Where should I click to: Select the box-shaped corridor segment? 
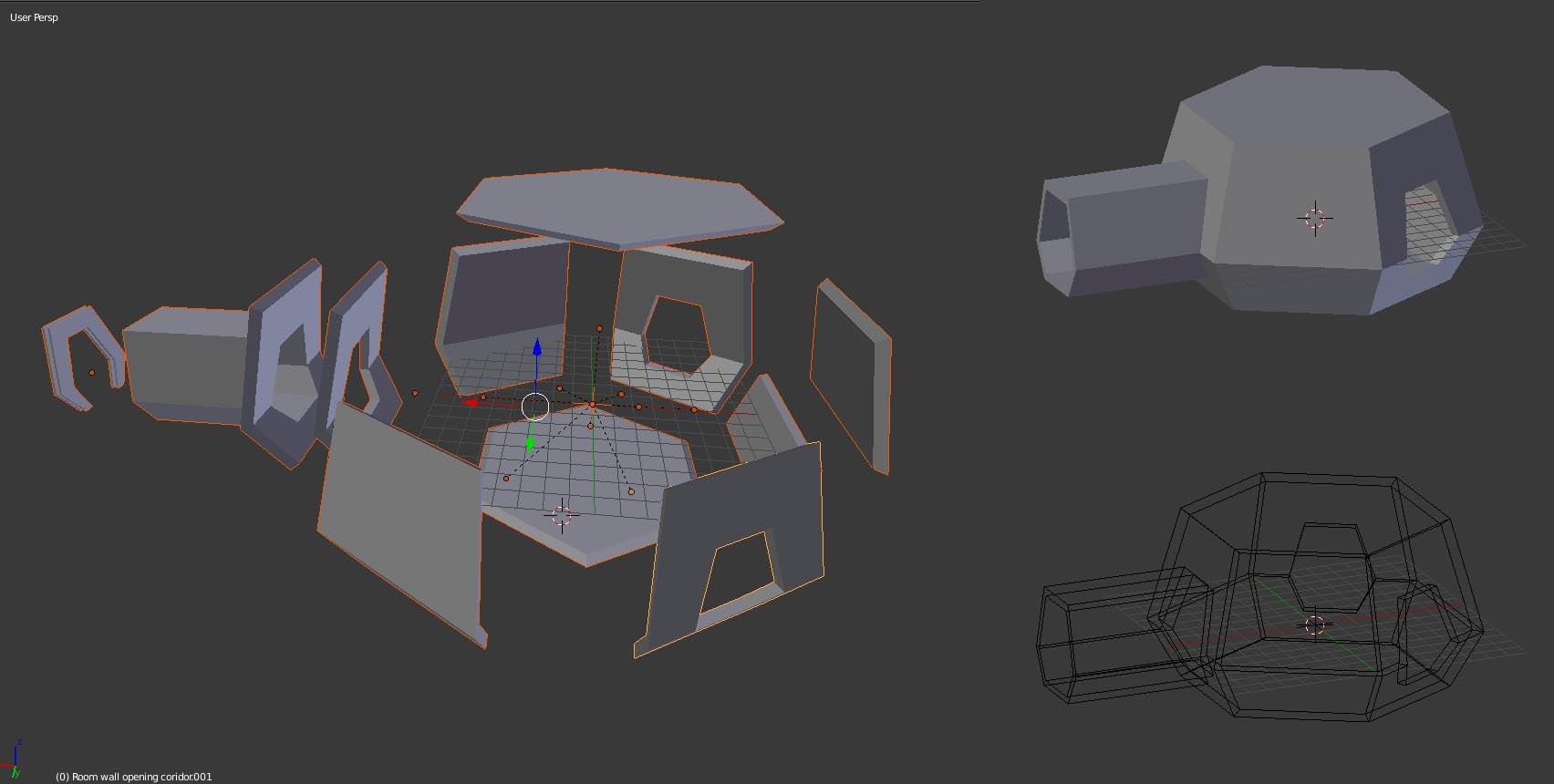coord(185,366)
